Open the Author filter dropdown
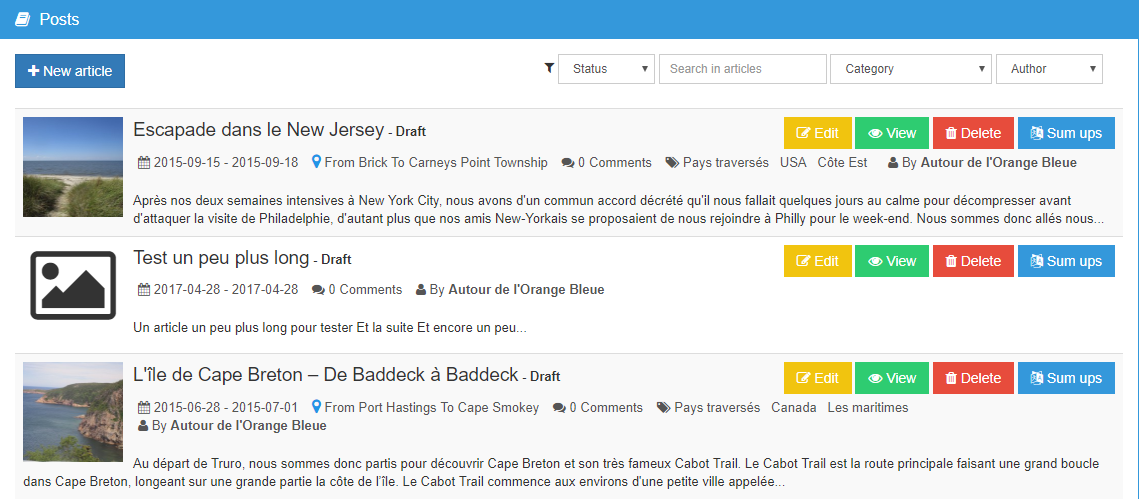 (x=1049, y=69)
